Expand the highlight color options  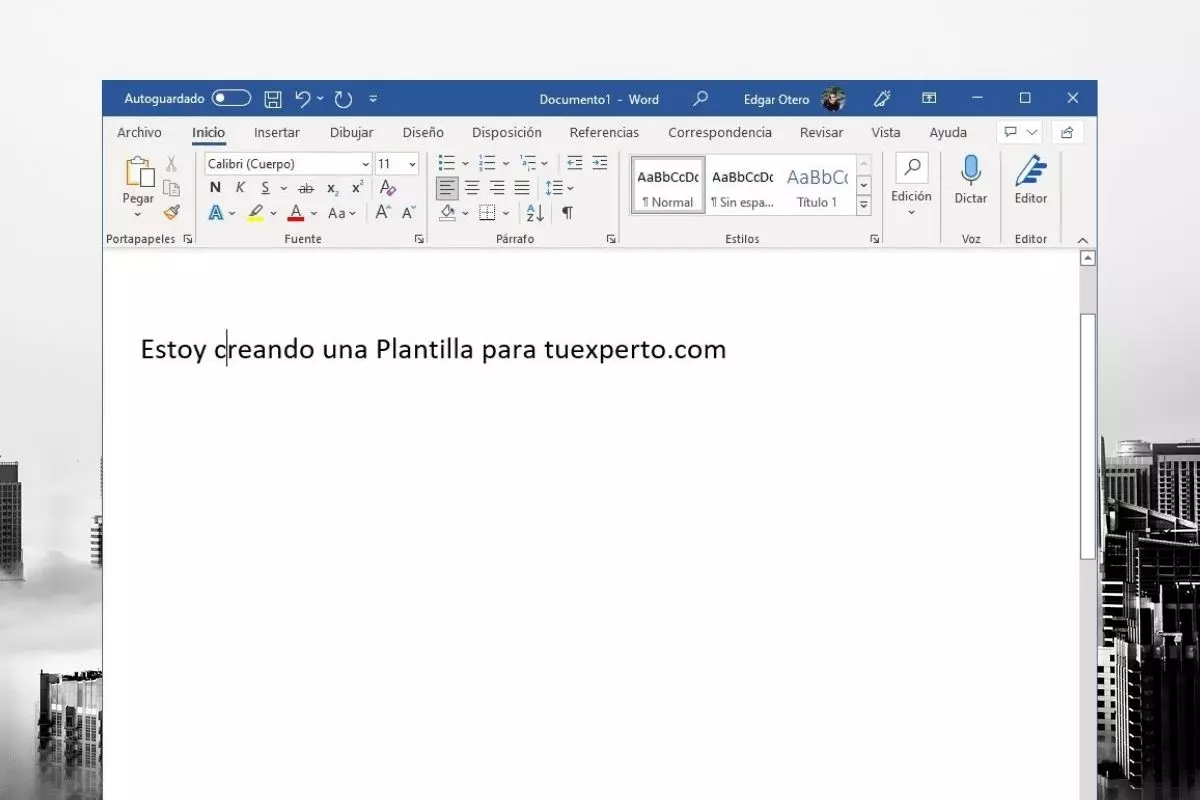(272, 213)
